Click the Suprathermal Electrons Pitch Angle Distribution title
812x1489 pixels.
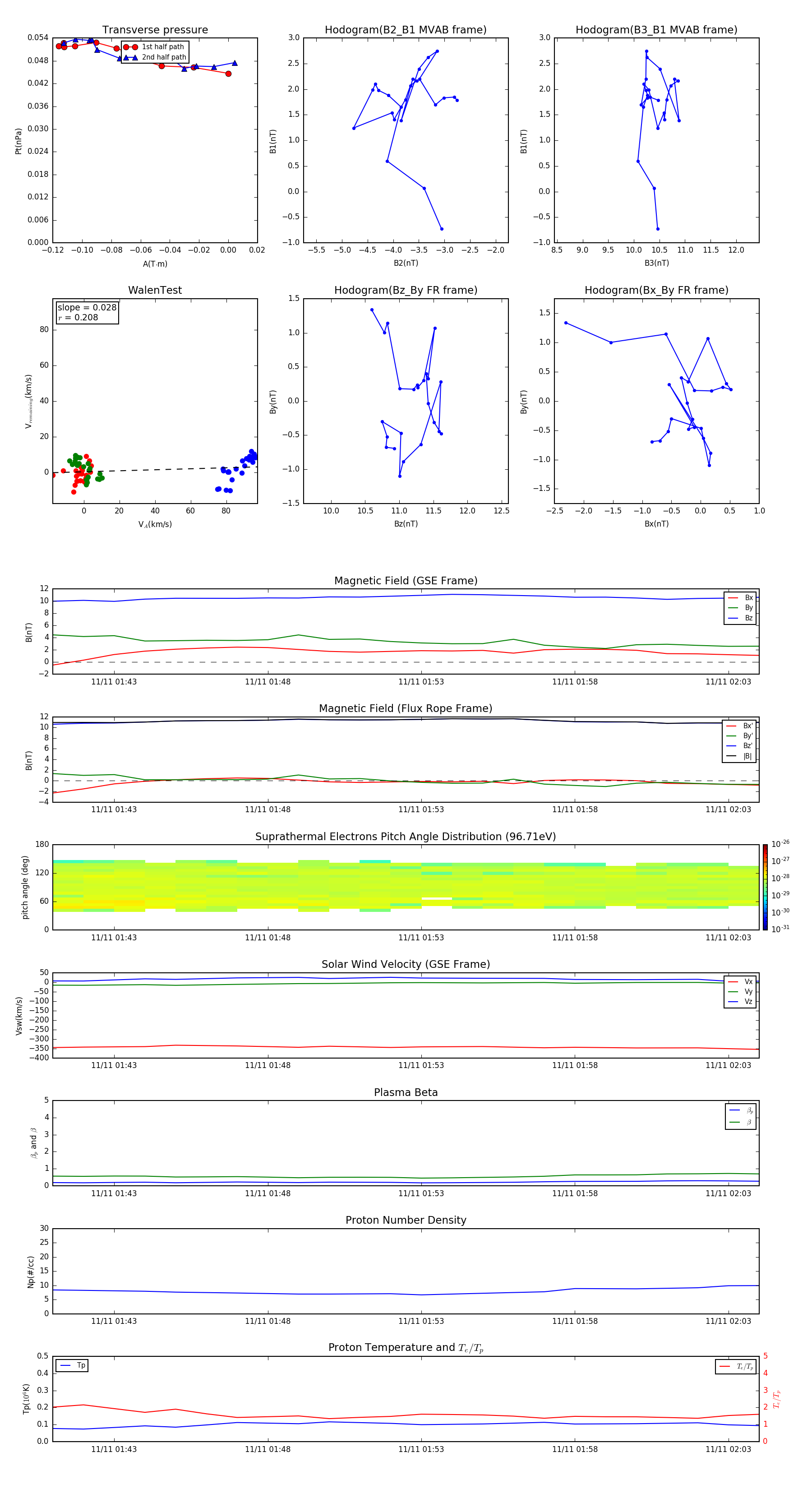[406, 837]
